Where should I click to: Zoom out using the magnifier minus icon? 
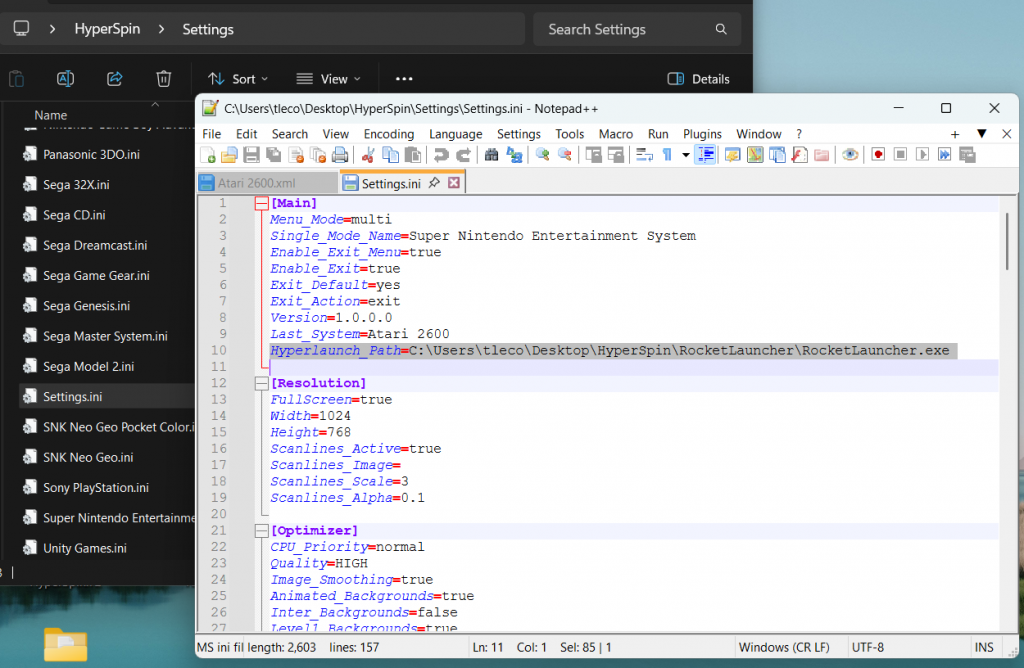pyautogui.click(x=565, y=155)
